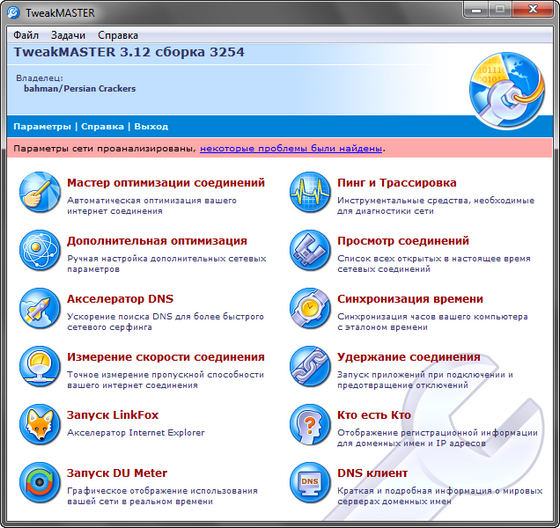Image resolution: width=560 pixels, height=528 pixels.
Task: Click 'bahman/Persian Crackers' owner name
Action: coord(80,89)
